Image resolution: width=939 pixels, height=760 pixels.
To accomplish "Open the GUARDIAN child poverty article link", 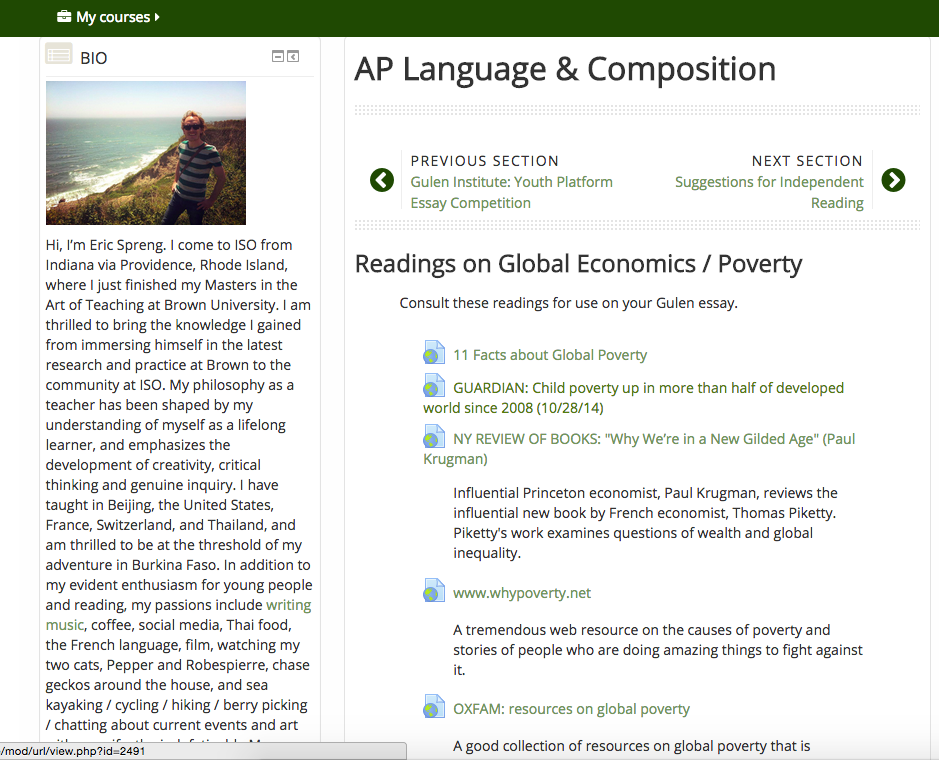I will [634, 398].
